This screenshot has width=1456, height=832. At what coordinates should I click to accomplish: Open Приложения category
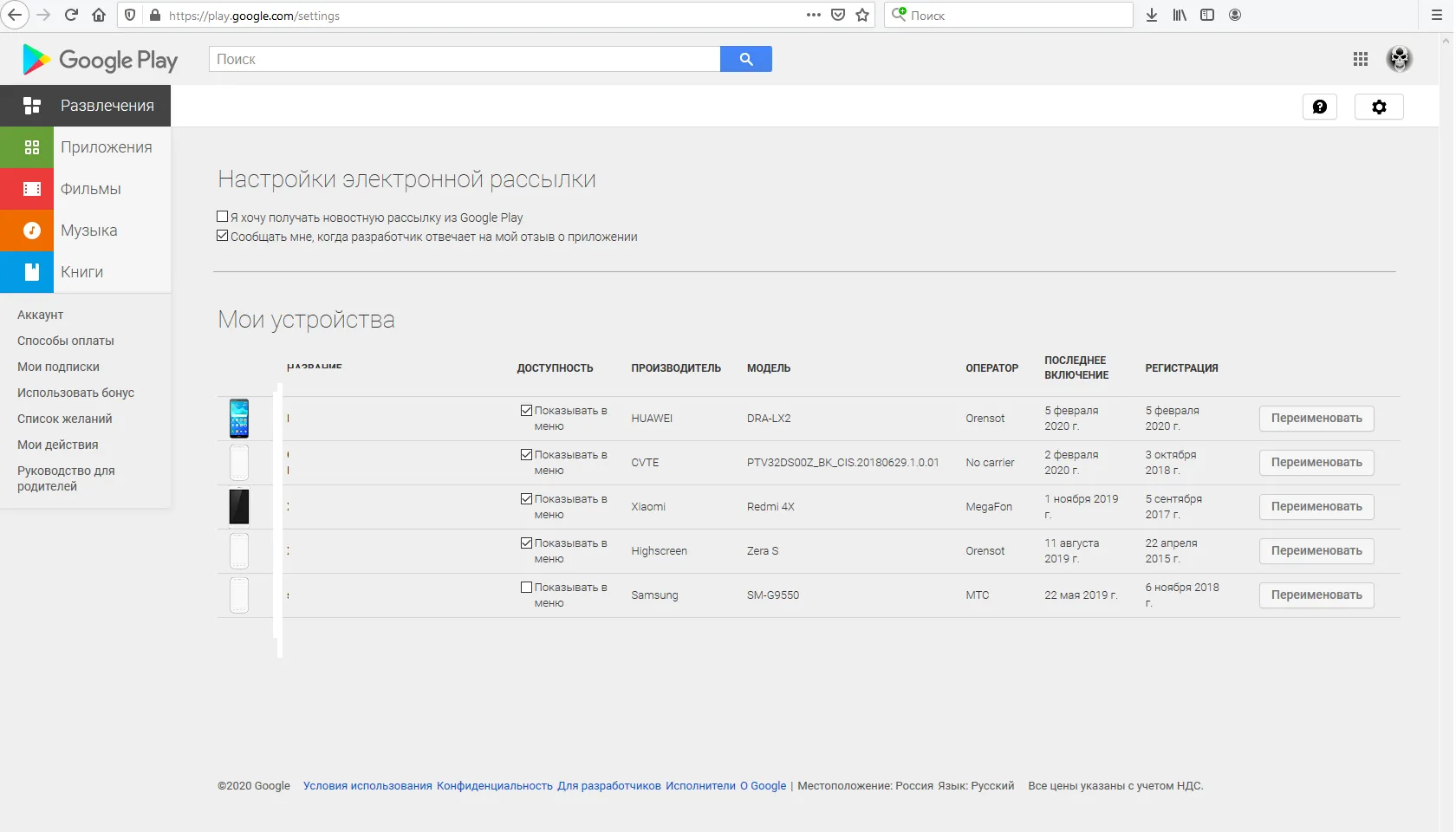point(85,147)
